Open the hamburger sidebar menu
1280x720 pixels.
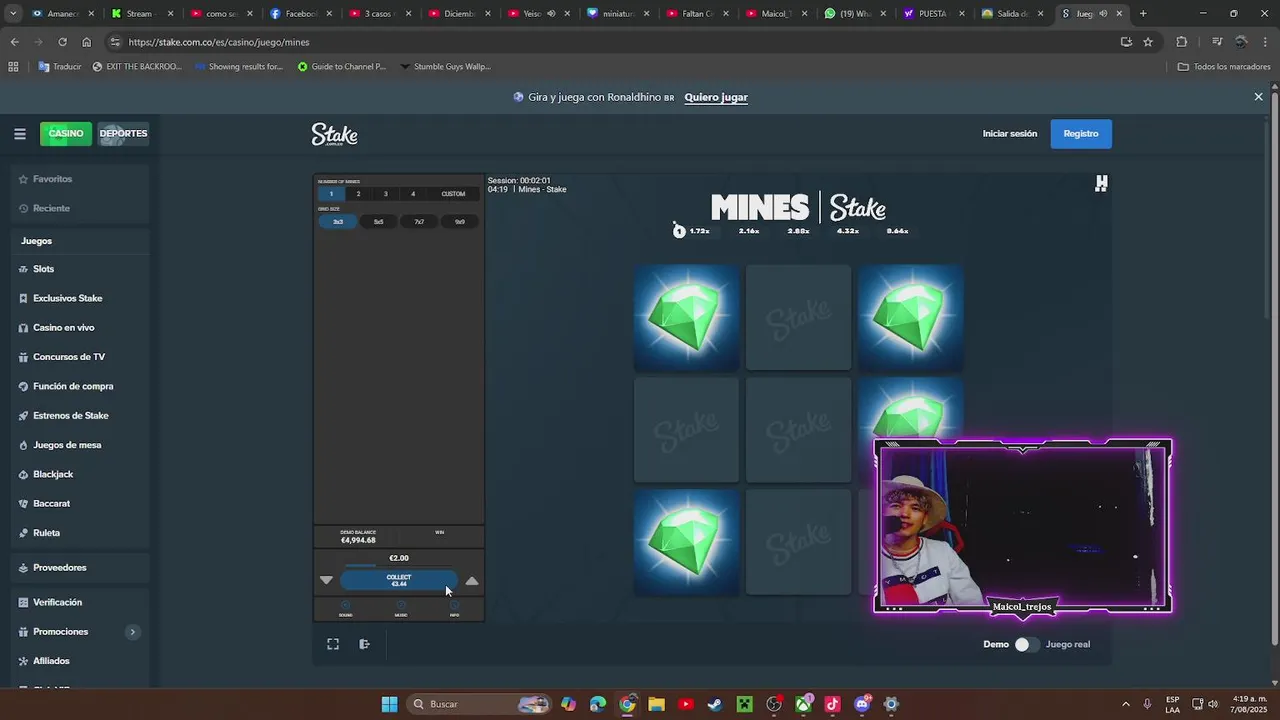[20, 133]
